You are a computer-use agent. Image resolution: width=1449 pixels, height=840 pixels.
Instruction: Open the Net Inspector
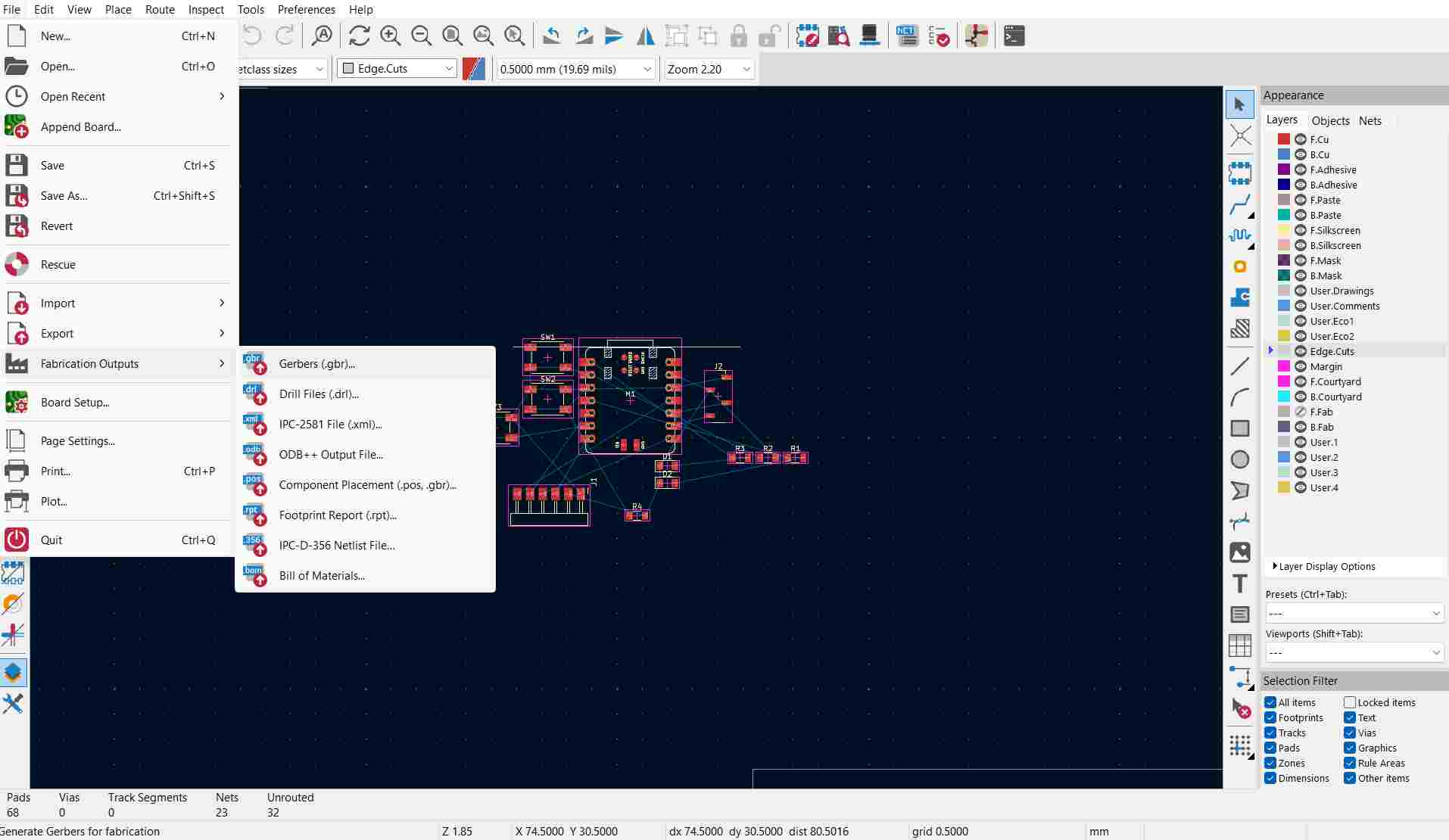(x=906, y=36)
